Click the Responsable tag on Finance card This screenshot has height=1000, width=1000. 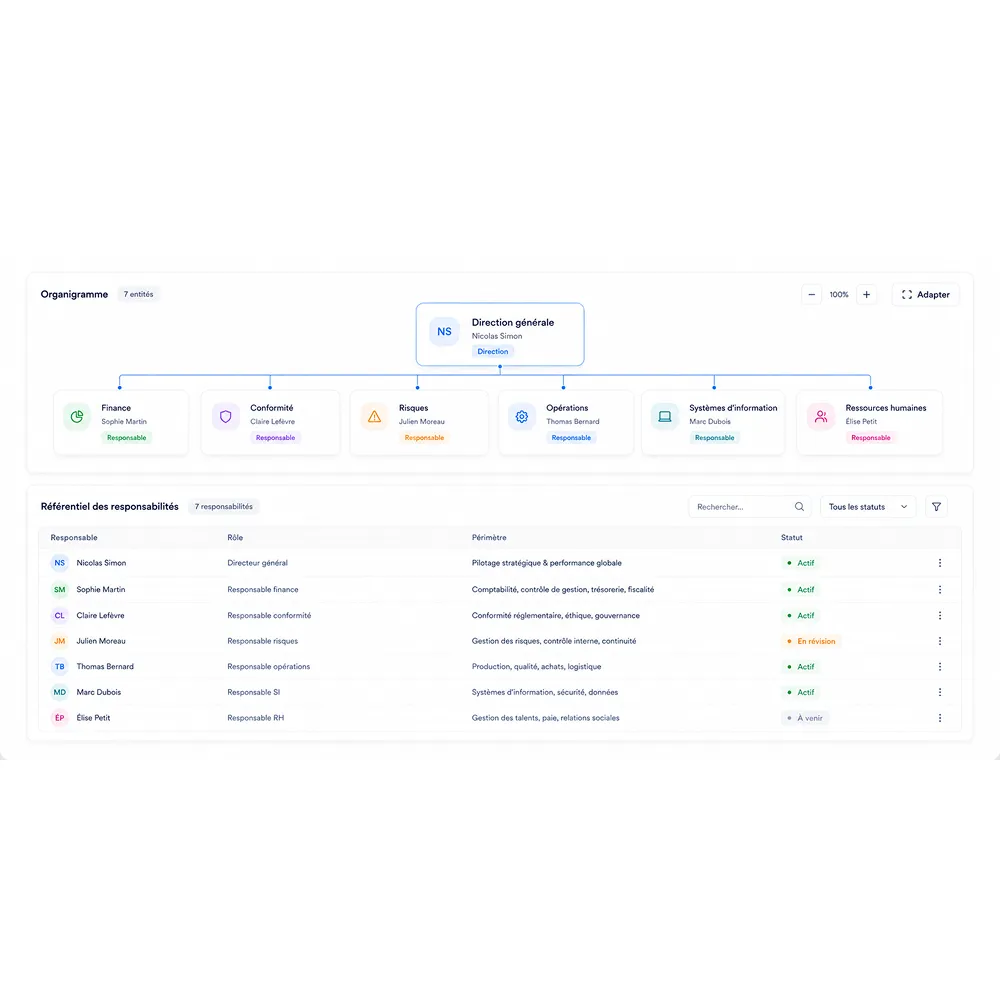coord(126,438)
